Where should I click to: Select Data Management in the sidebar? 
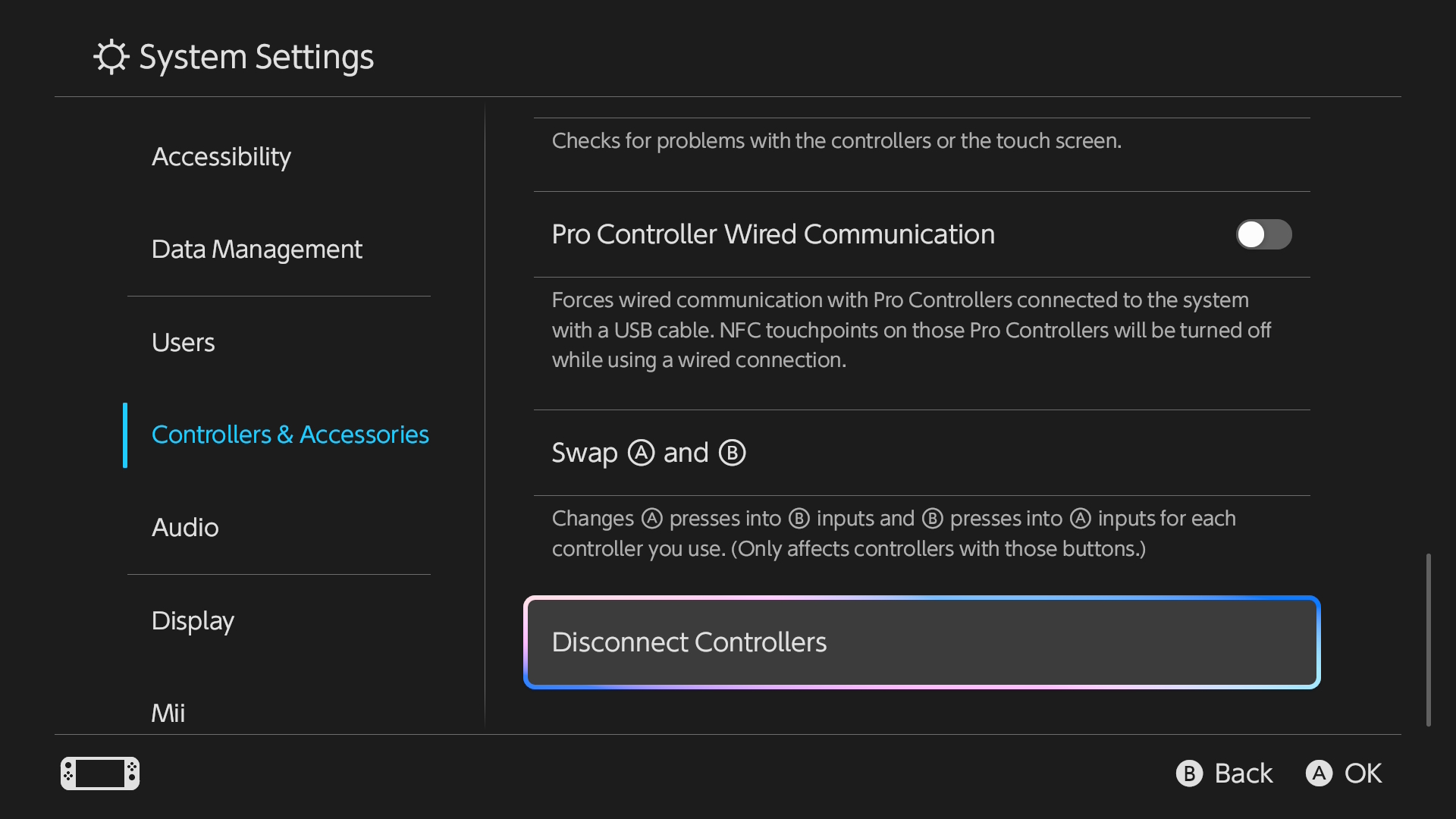(x=256, y=249)
